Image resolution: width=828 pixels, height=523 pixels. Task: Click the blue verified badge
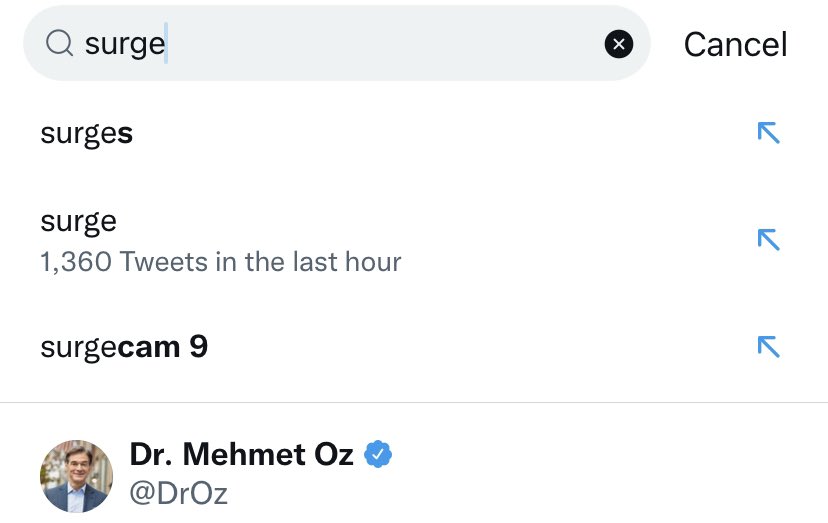pos(377,455)
